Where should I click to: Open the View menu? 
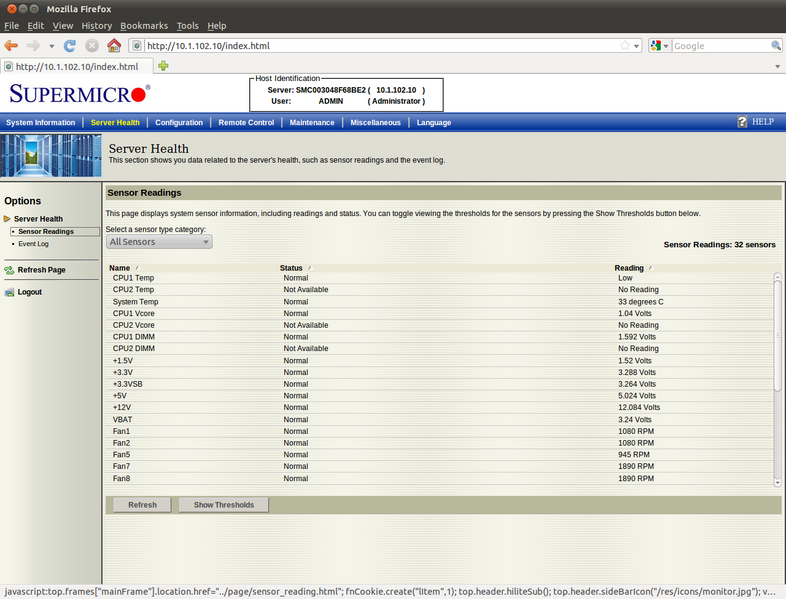[x=63, y=26]
